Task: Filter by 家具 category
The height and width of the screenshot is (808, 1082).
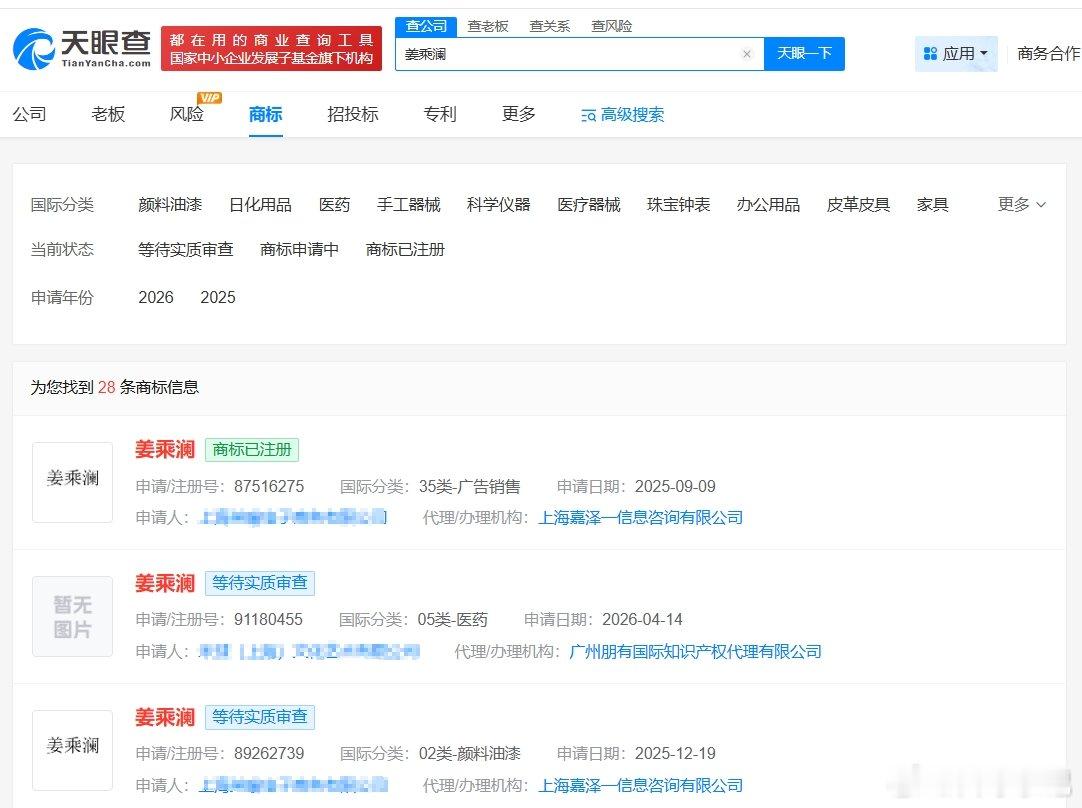Action: coord(932,205)
